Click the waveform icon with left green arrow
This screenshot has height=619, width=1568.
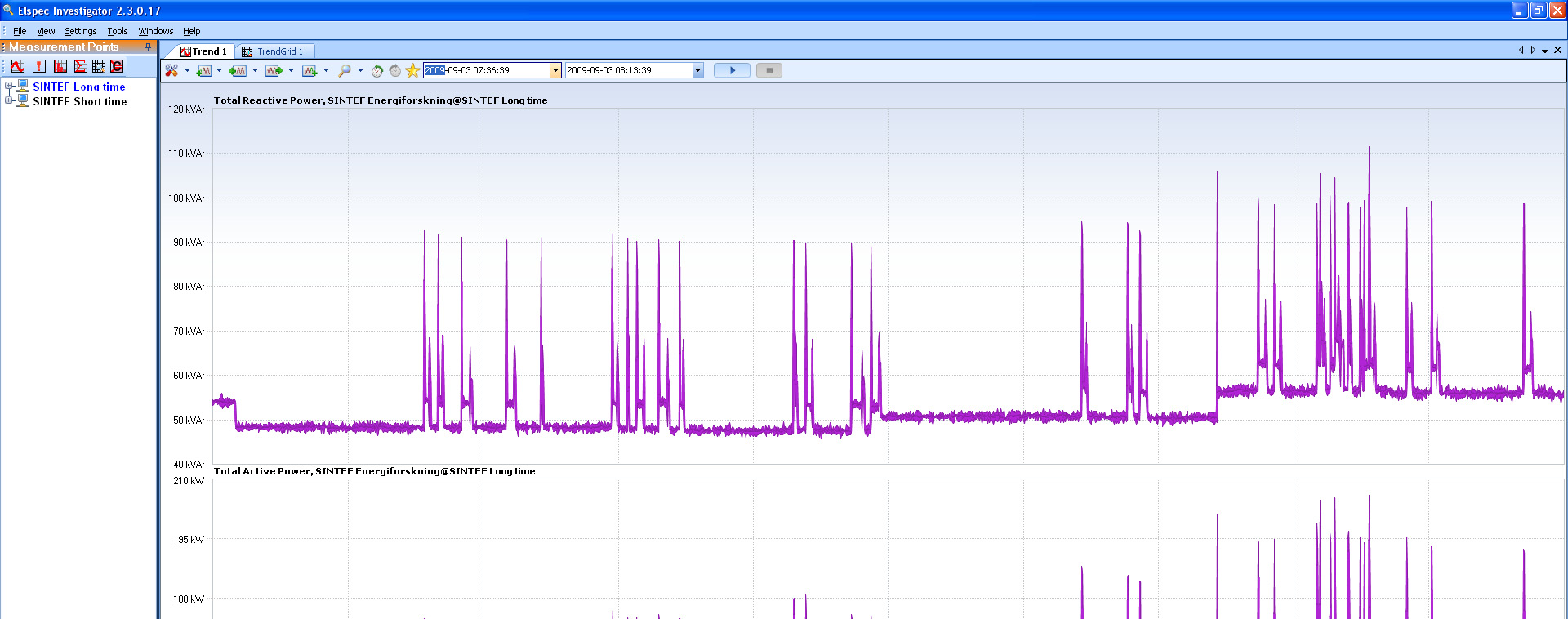(x=238, y=70)
